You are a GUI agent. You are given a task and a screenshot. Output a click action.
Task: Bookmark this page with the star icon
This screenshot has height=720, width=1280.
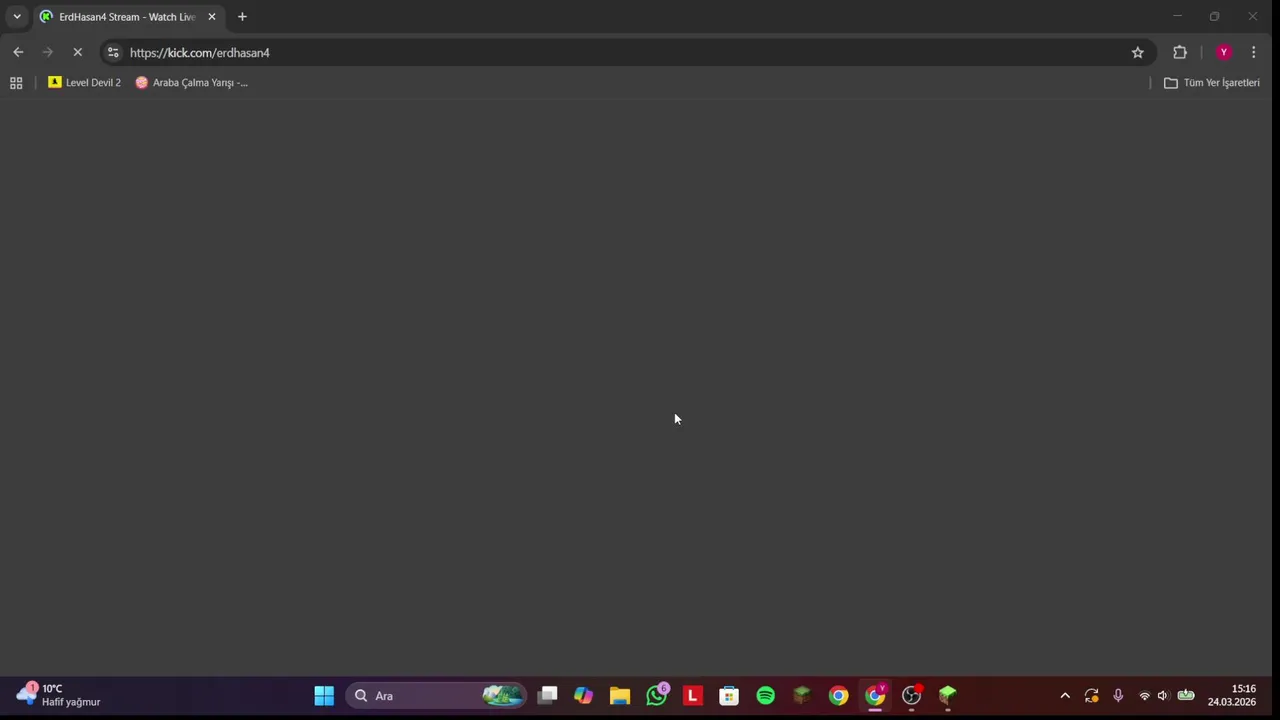[x=1137, y=52]
